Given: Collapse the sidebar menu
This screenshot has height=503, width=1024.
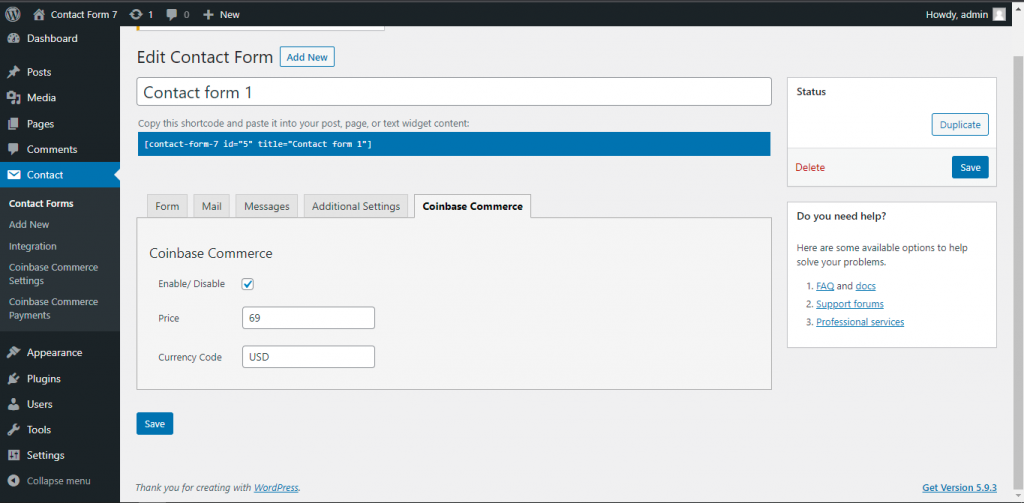Looking at the screenshot, I should click(58, 481).
